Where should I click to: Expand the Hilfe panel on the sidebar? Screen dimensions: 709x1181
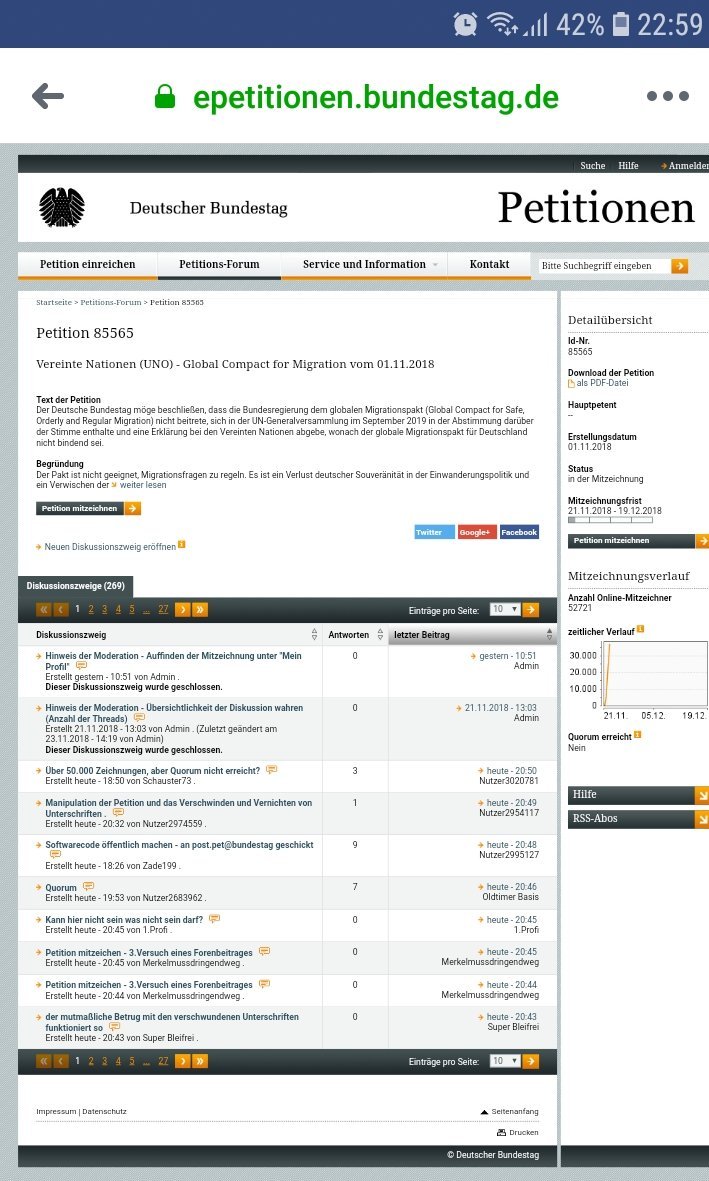(x=637, y=794)
